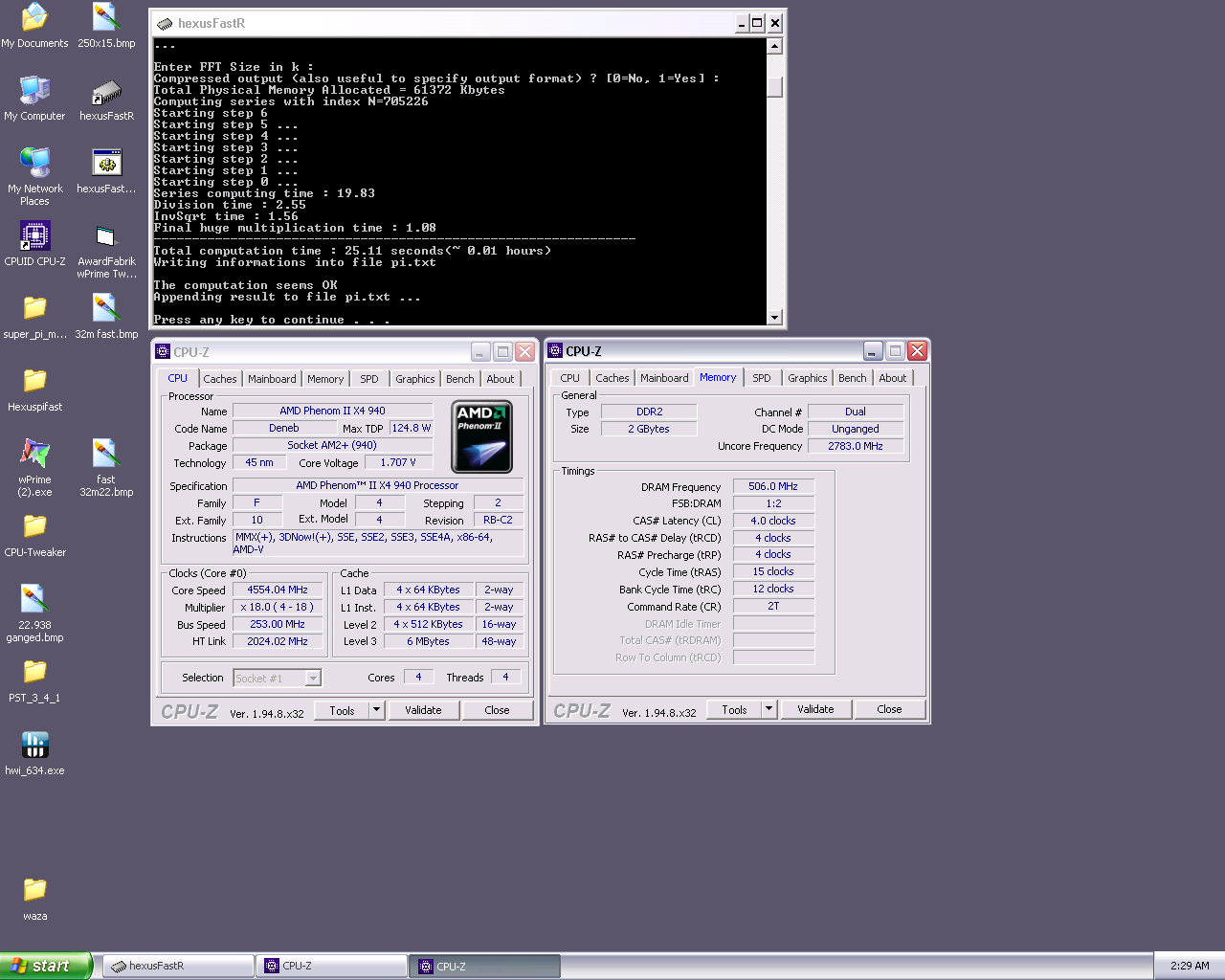
Task: Open My Documents desktop icon
Action: coord(34,26)
